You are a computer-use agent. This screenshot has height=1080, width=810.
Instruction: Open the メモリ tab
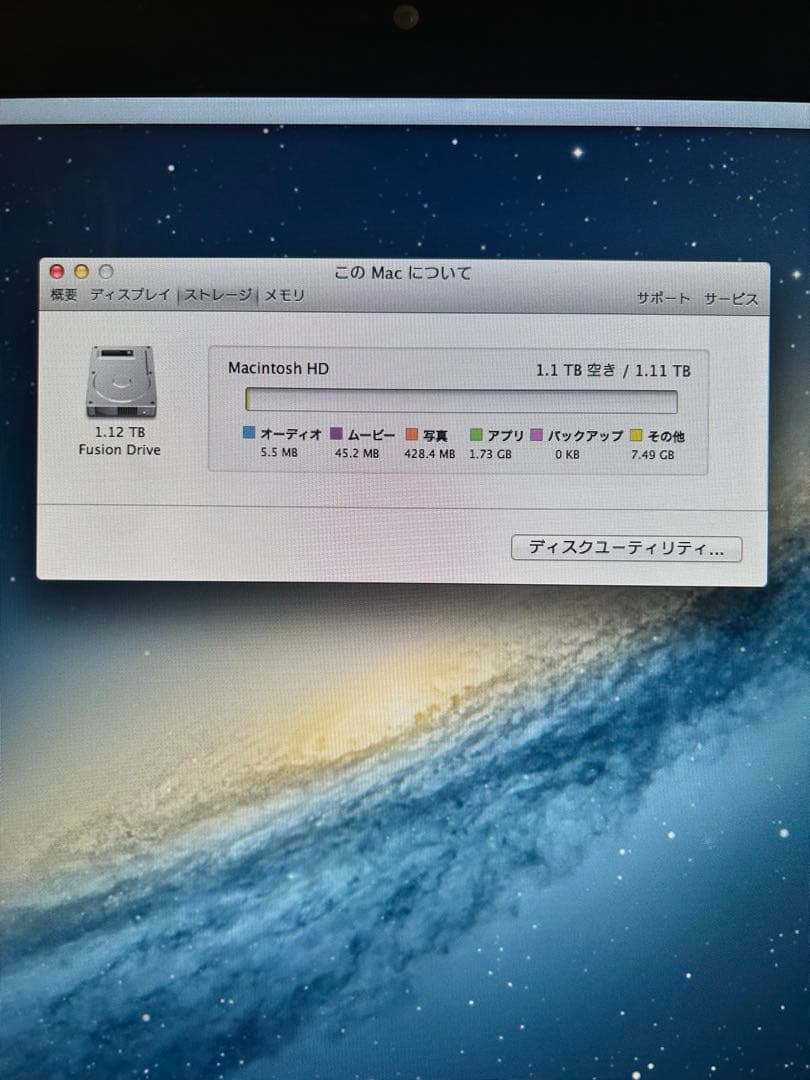(x=282, y=295)
